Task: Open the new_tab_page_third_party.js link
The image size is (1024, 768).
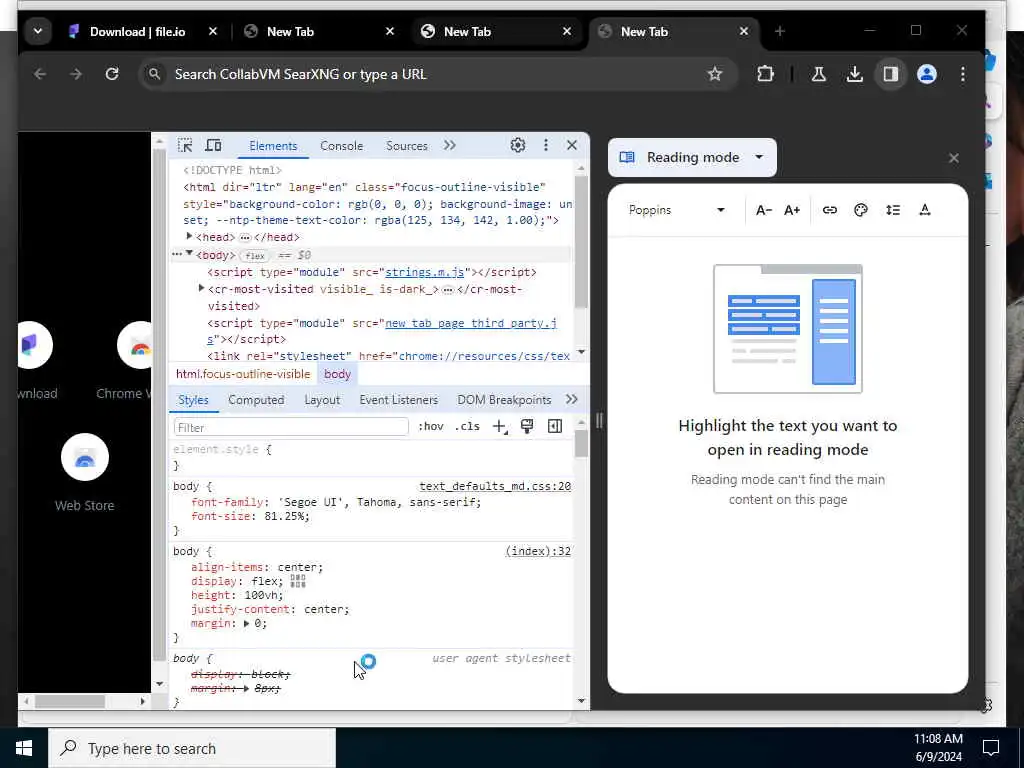Action: 471,323
